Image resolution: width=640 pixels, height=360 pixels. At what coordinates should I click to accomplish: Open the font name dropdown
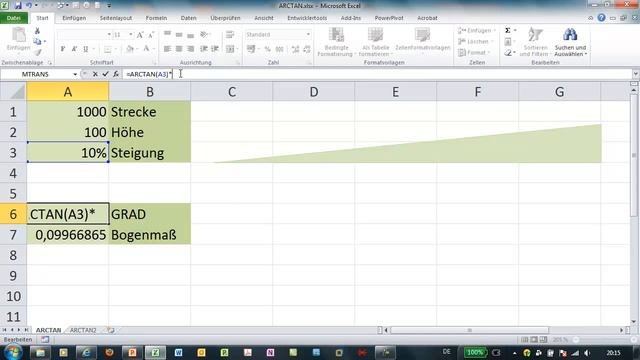pos(109,35)
